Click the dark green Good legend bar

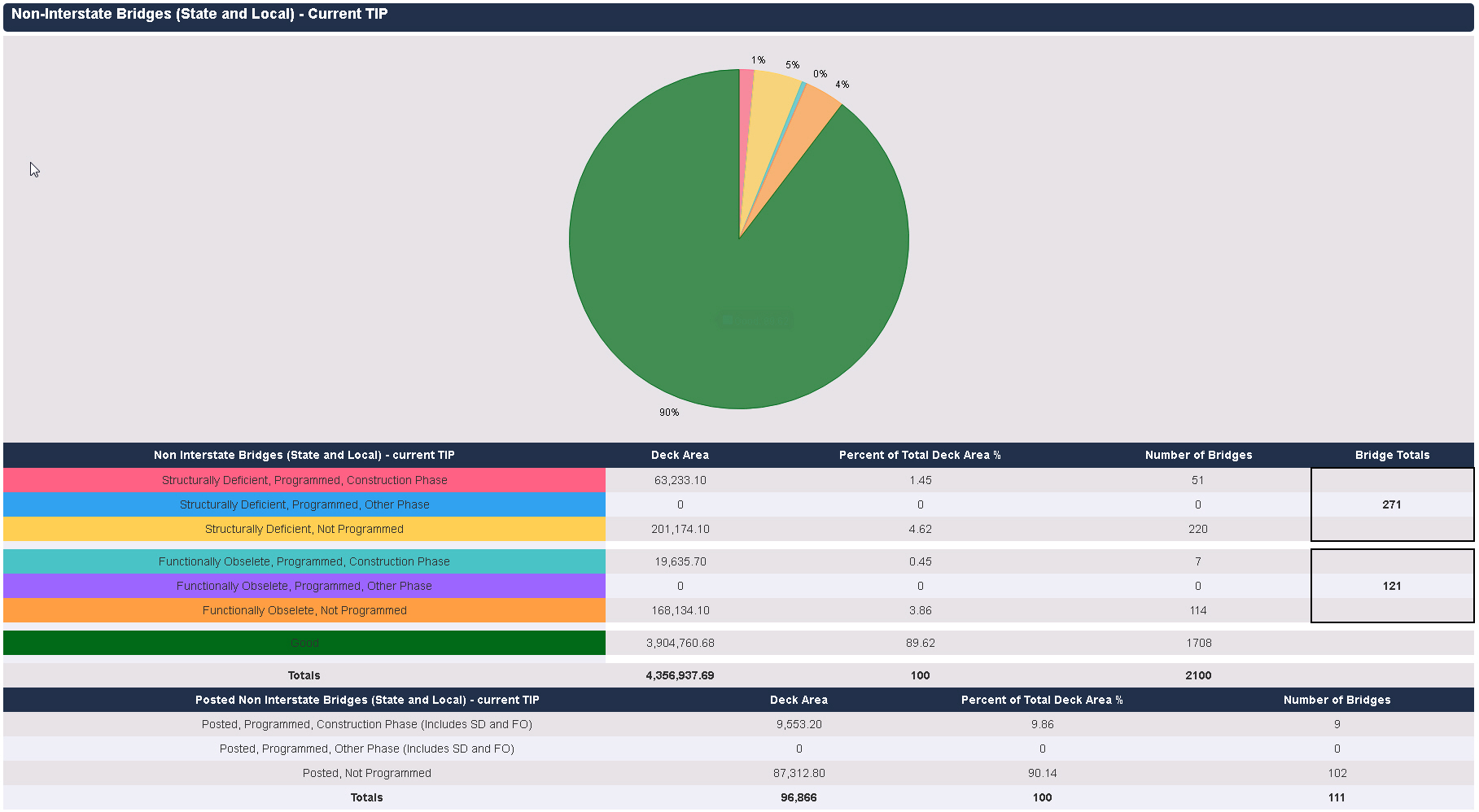(x=304, y=643)
